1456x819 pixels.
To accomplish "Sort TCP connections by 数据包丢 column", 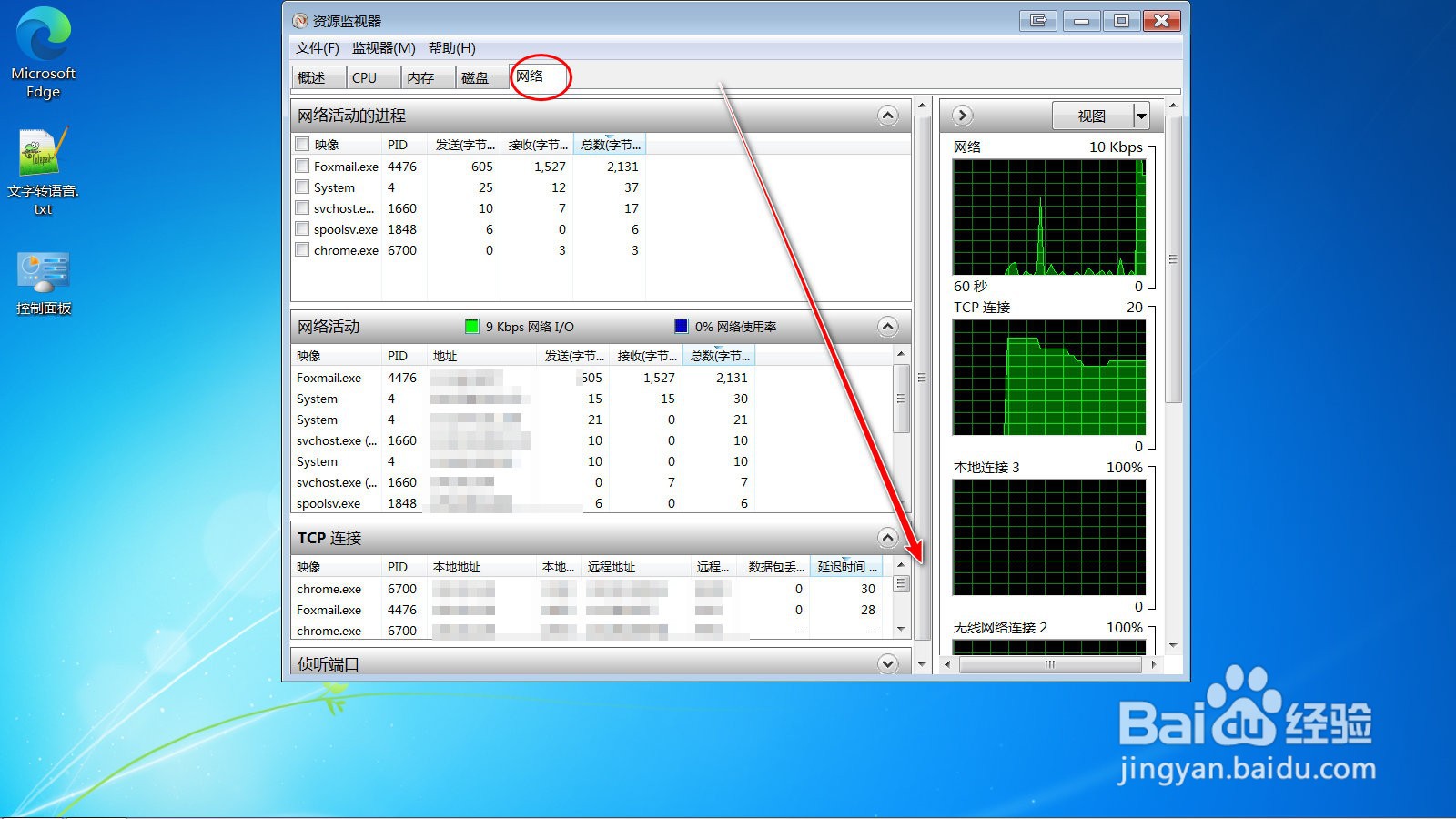I will pos(773,566).
